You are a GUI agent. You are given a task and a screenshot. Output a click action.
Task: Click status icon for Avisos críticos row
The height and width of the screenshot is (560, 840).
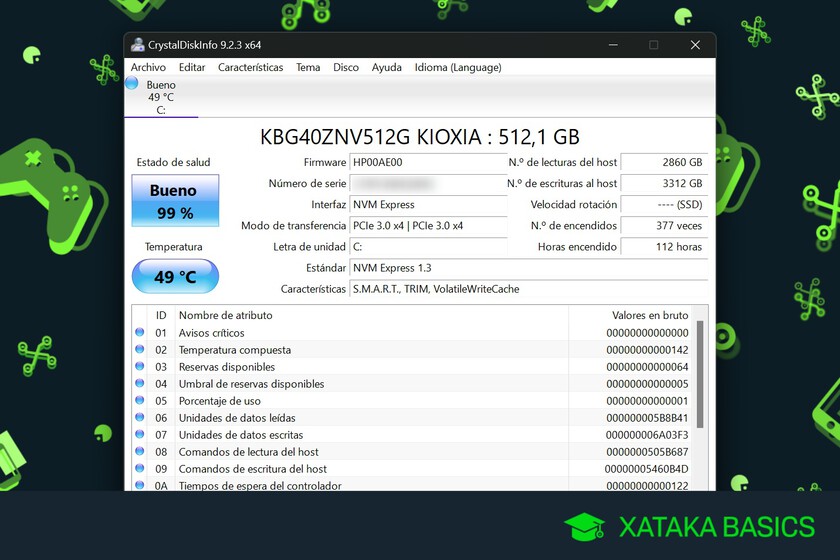pyautogui.click(x=140, y=333)
